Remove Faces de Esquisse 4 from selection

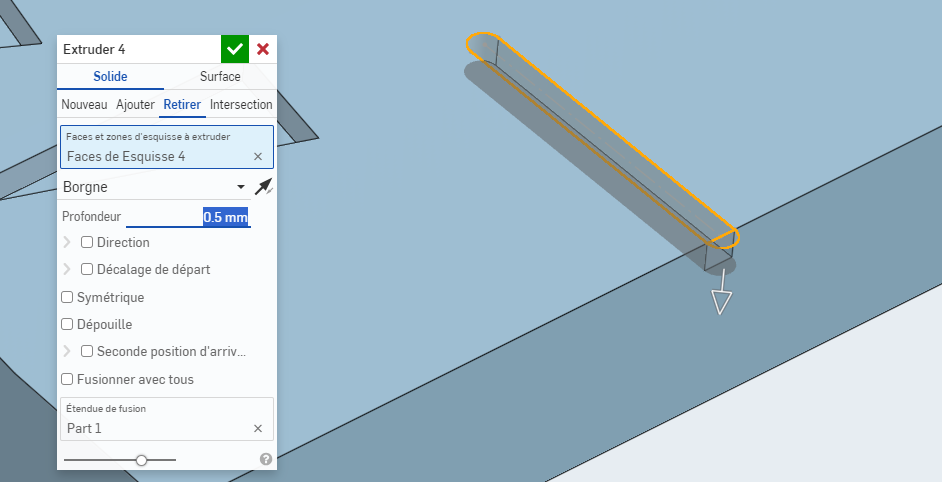point(258,156)
